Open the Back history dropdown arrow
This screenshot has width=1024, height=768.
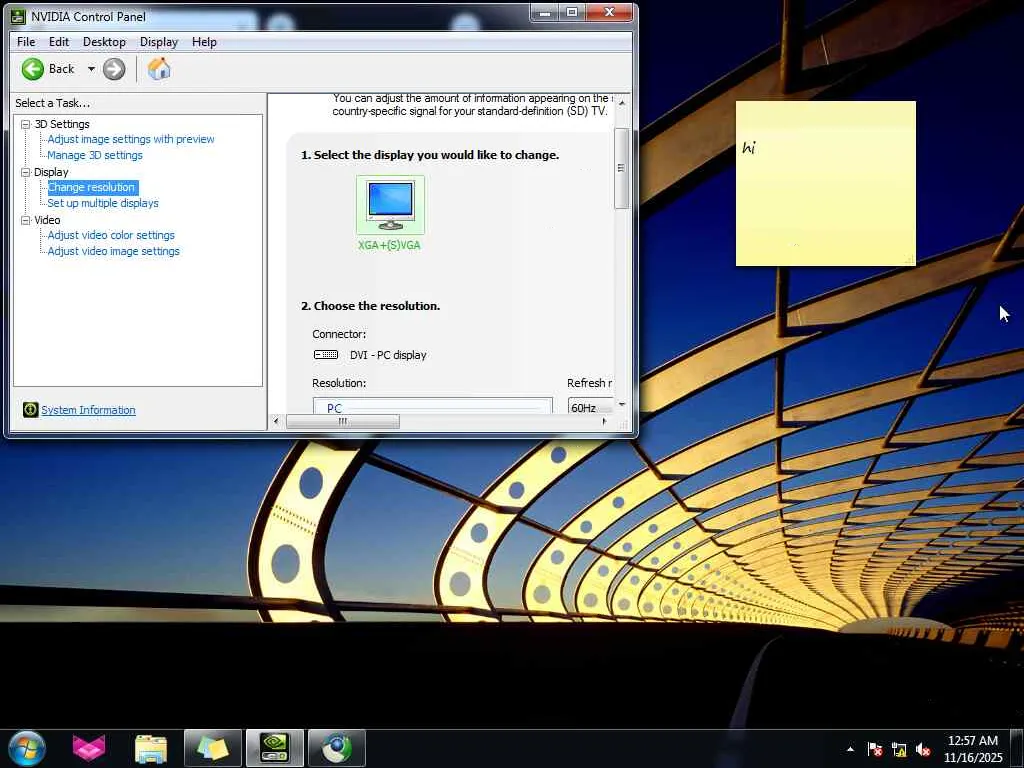pos(91,69)
